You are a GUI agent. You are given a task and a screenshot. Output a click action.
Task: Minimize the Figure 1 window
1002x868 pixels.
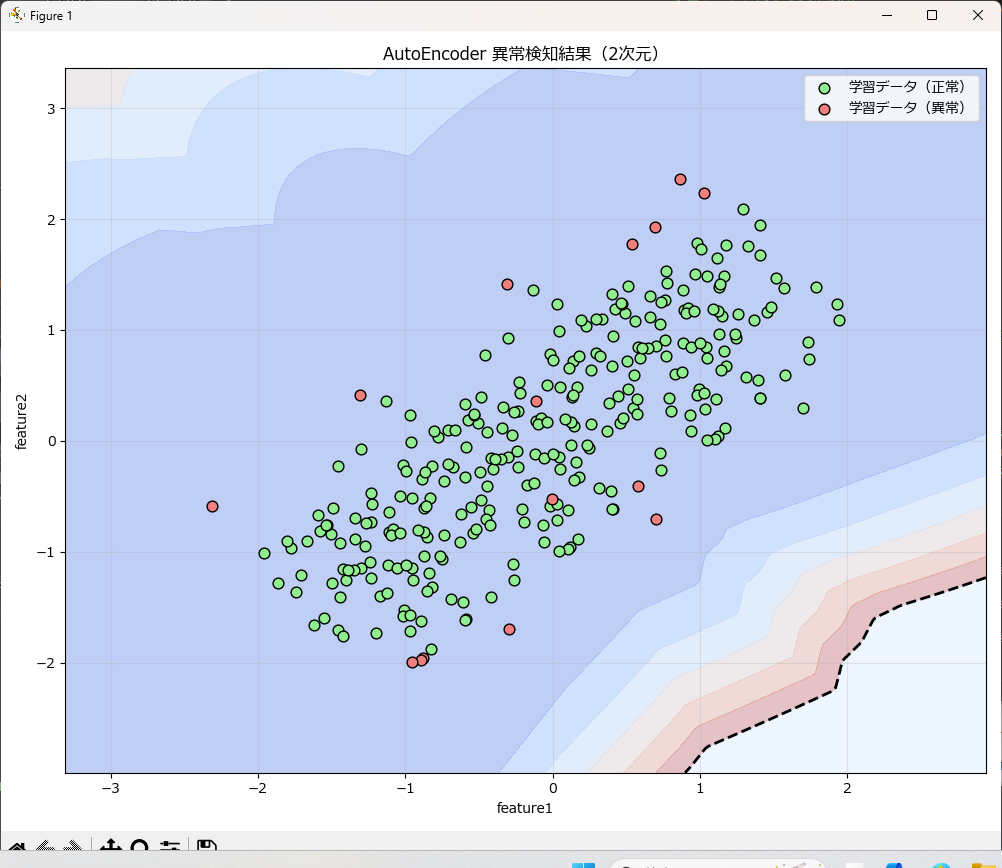pos(885,16)
